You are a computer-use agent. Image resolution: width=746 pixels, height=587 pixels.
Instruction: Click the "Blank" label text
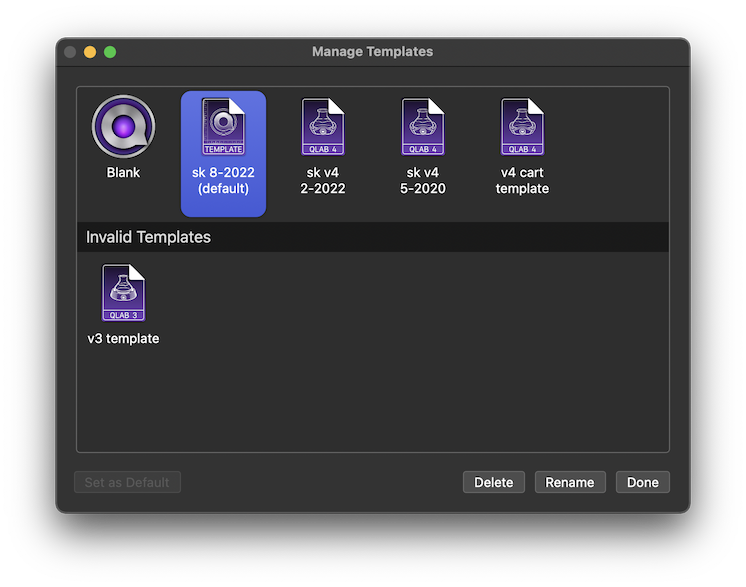tap(123, 172)
